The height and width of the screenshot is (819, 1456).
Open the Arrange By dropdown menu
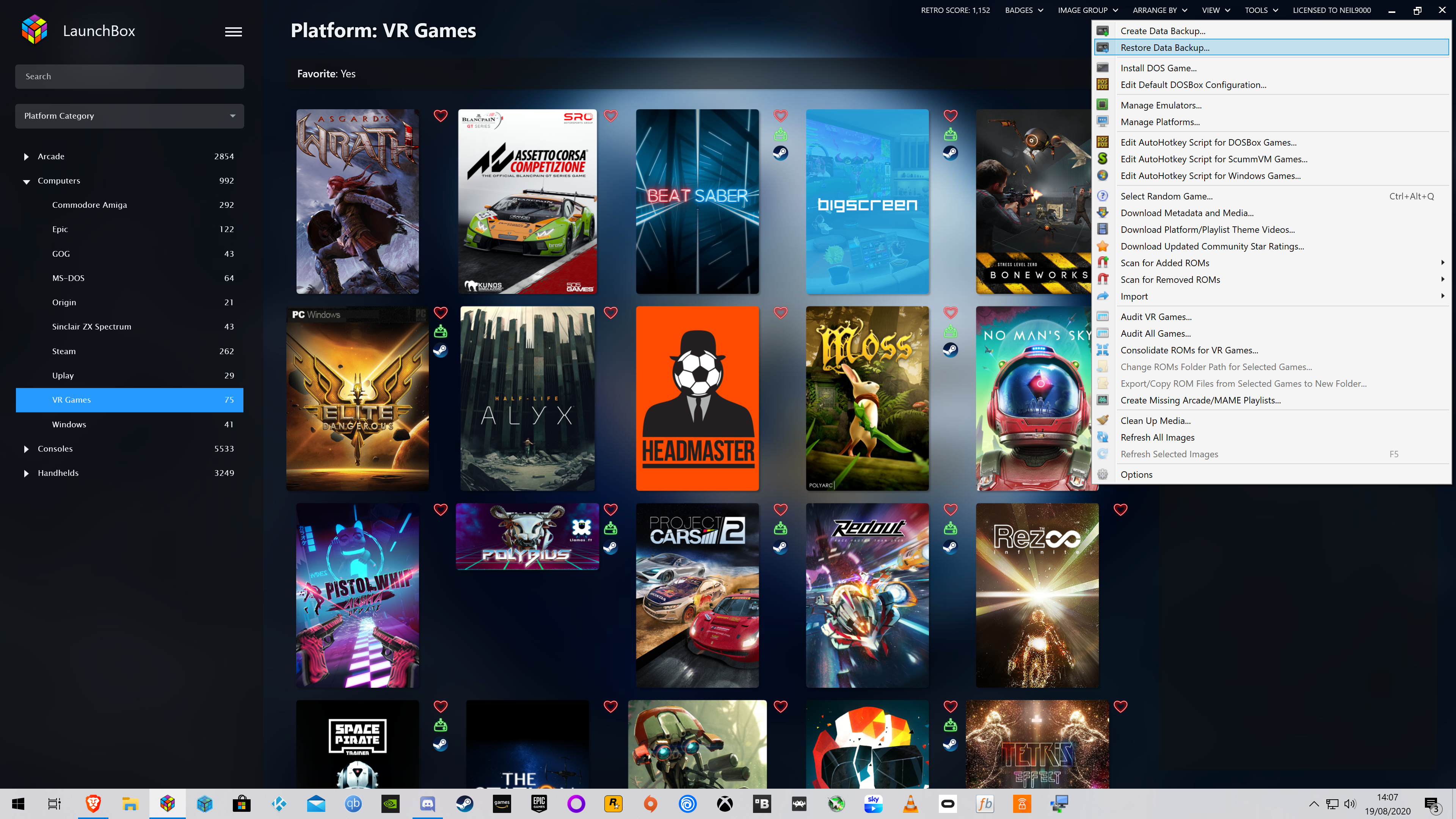pos(1160,10)
